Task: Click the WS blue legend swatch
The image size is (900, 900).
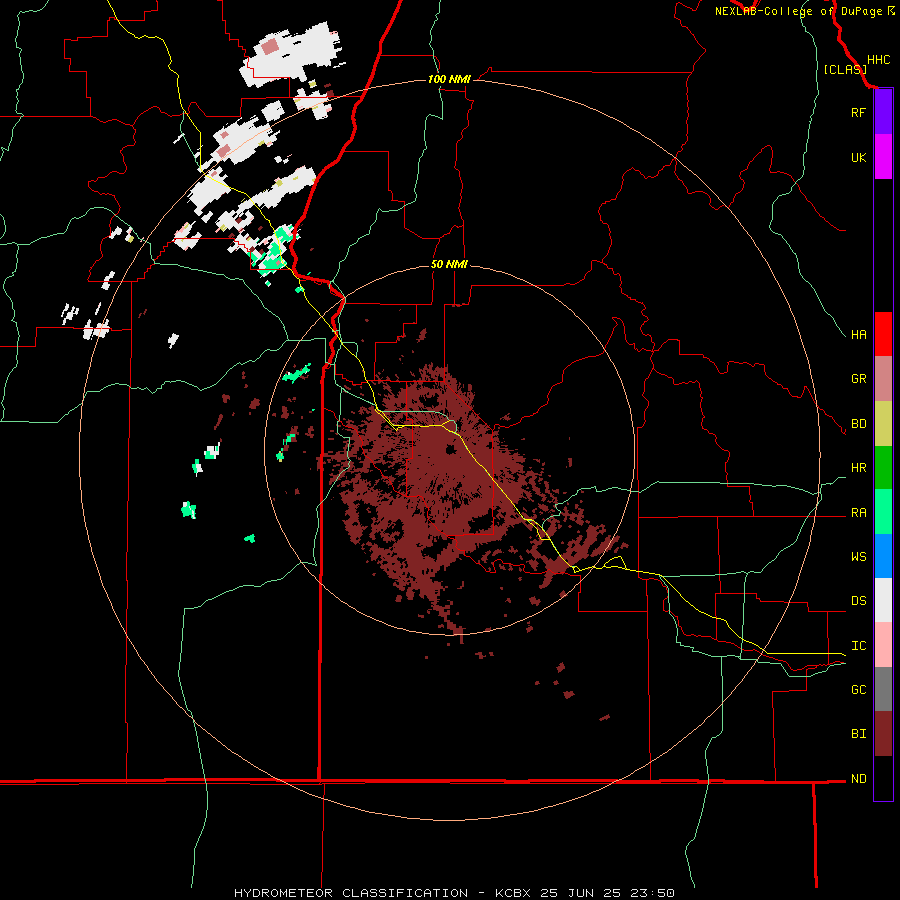Action: pyautogui.click(x=883, y=556)
